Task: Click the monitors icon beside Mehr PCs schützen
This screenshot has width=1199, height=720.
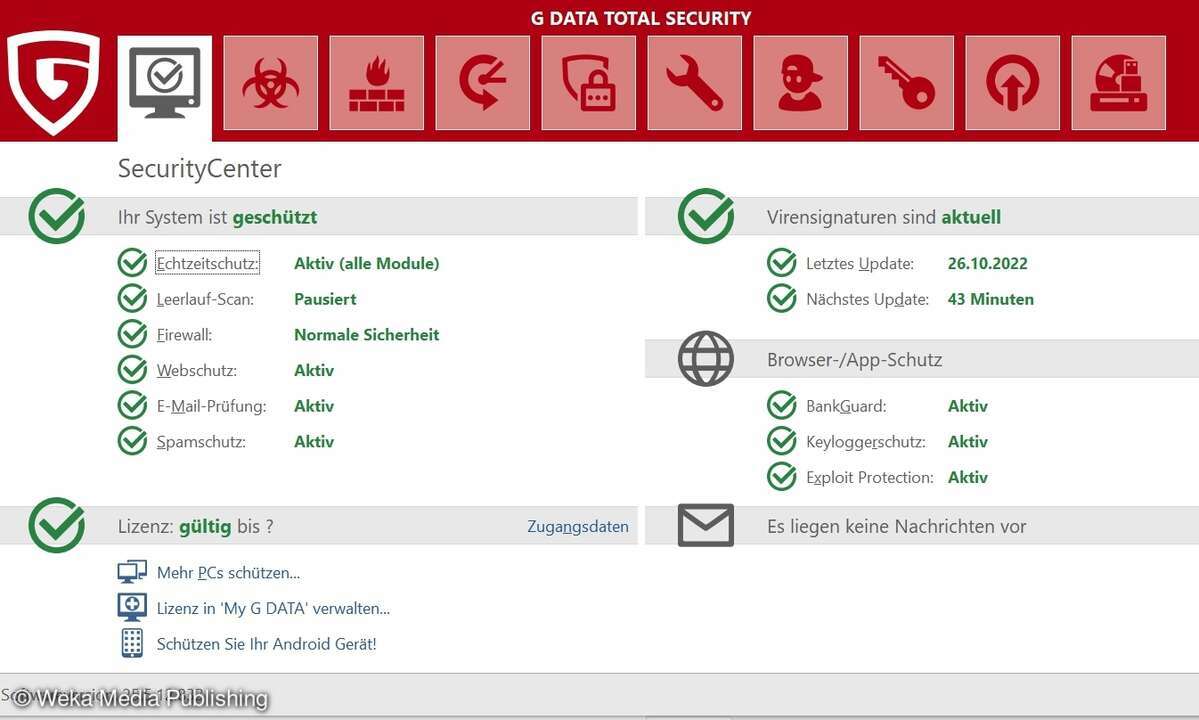Action: pos(132,572)
